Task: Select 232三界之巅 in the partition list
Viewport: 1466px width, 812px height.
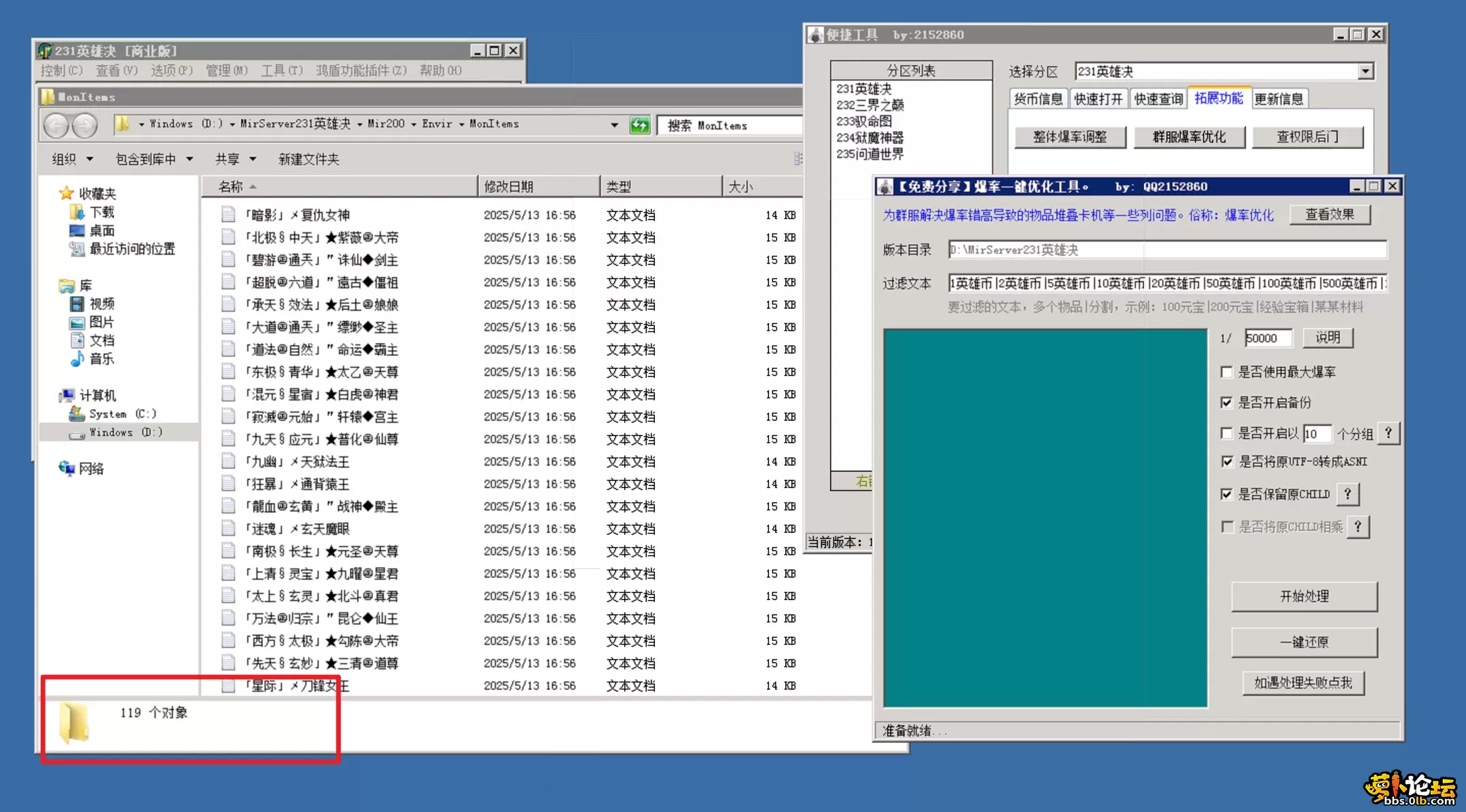Action: [x=870, y=105]
